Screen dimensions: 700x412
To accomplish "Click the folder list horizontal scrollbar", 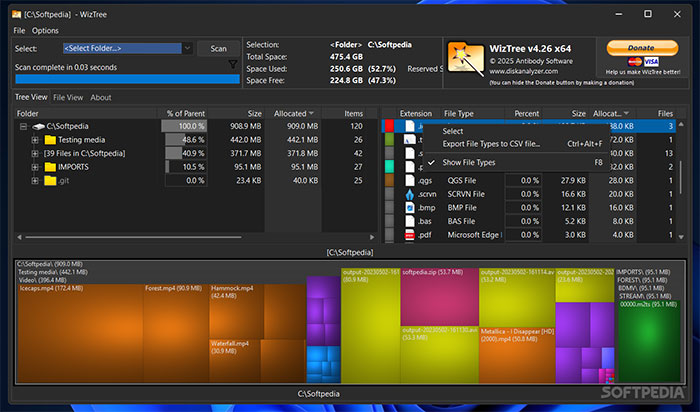I will point(133,237).
